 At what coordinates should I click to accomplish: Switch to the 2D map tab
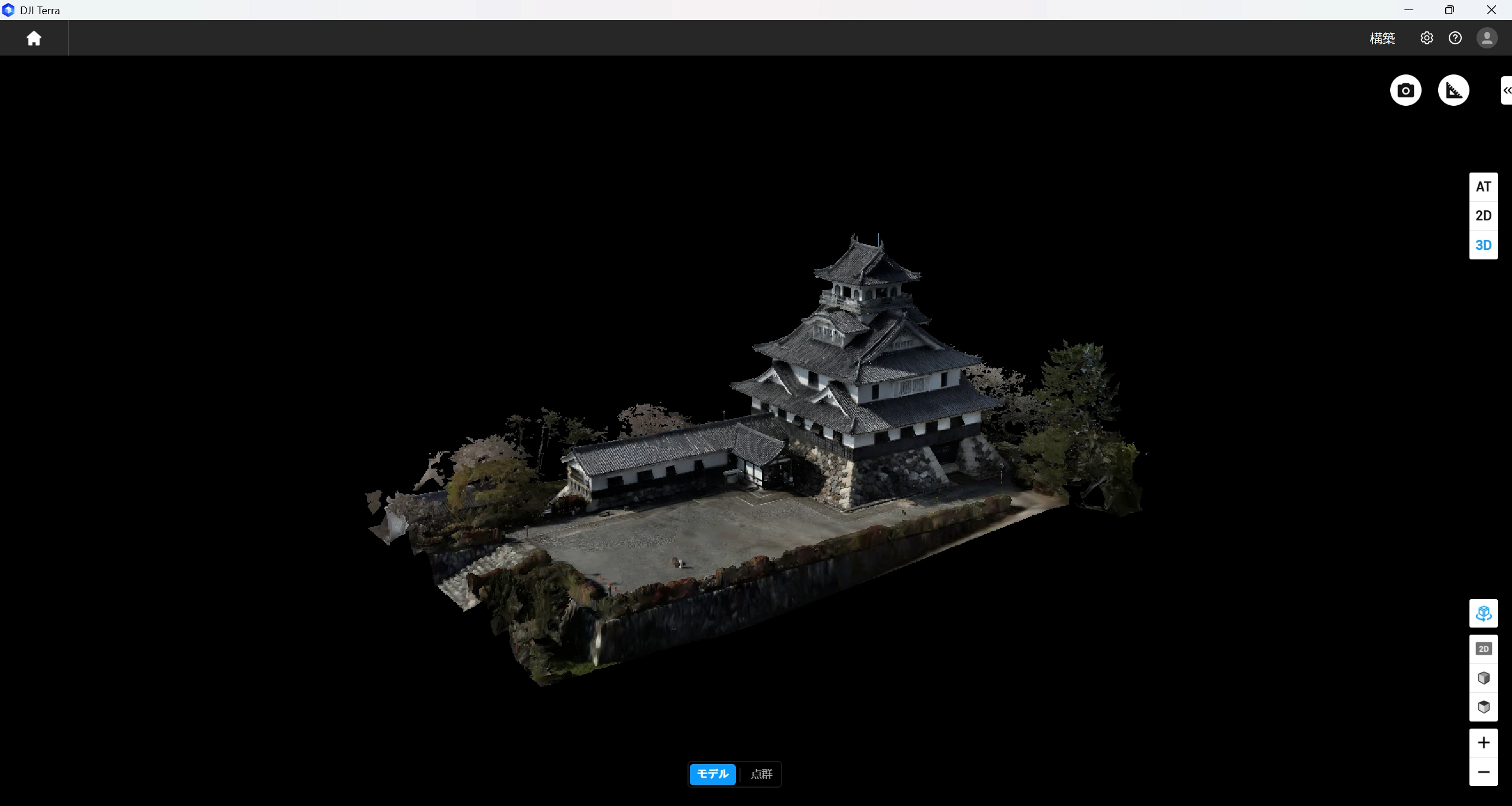pyautogui.click(x=1483, y=216)
